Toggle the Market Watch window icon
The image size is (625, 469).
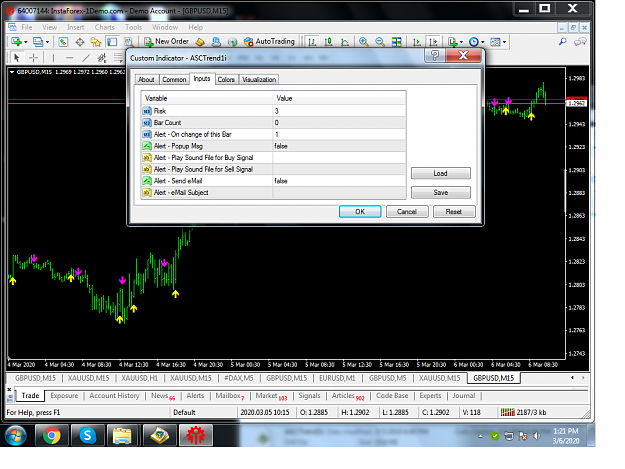tap(63, 41)
